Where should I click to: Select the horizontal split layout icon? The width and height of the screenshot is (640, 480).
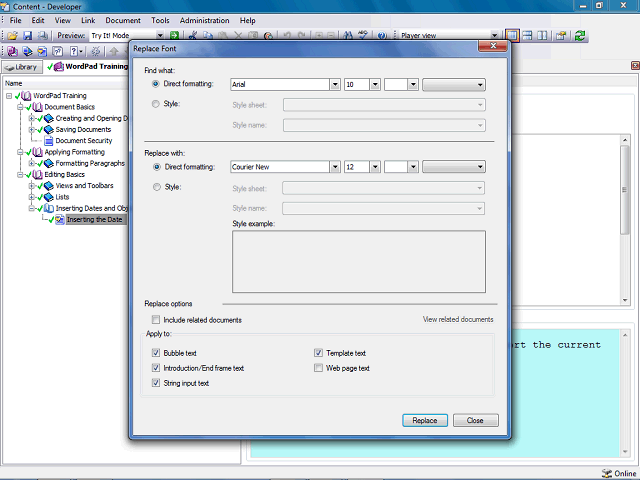[x=527, y=36]
